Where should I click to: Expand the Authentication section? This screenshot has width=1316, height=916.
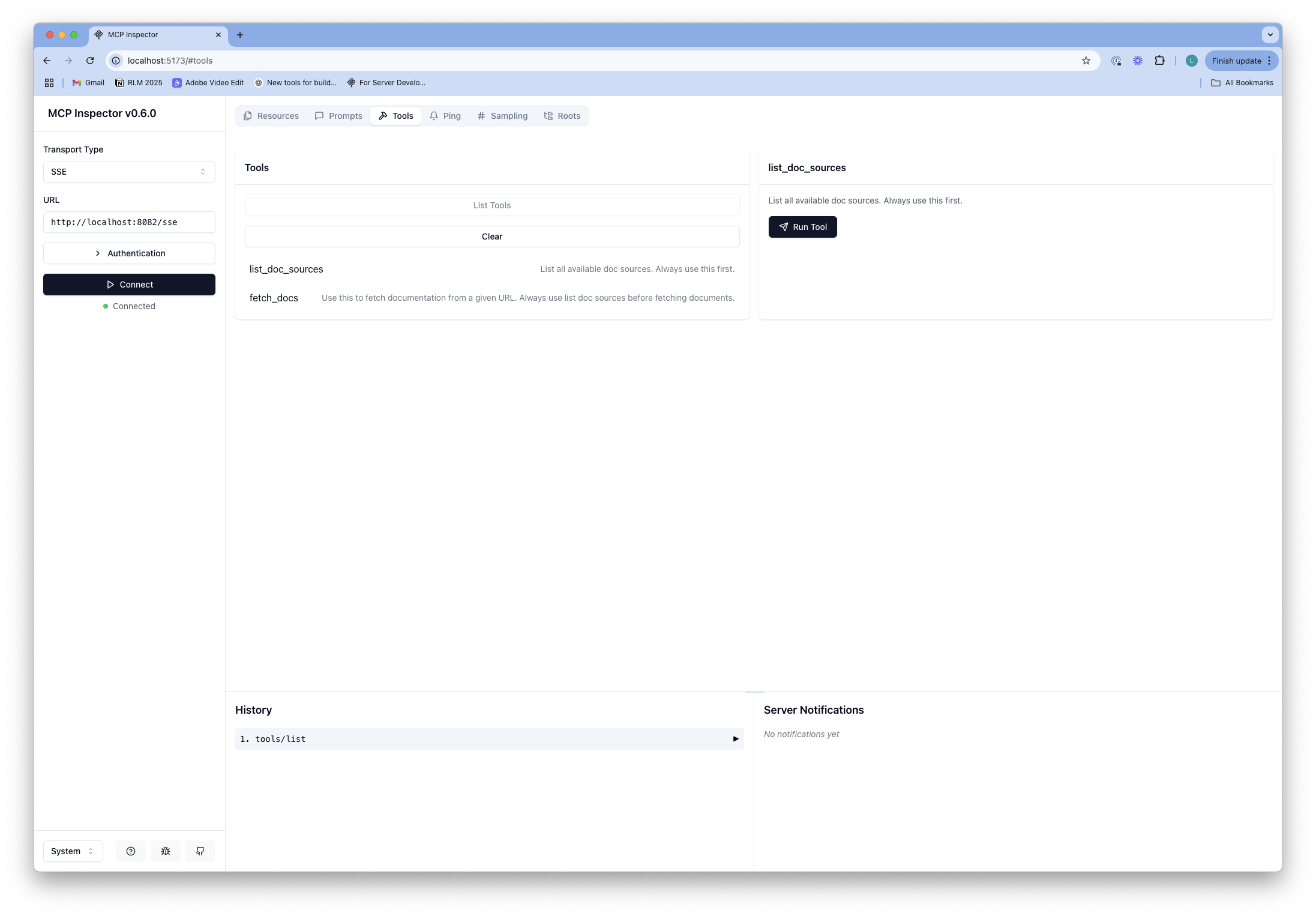click(129, 253)
